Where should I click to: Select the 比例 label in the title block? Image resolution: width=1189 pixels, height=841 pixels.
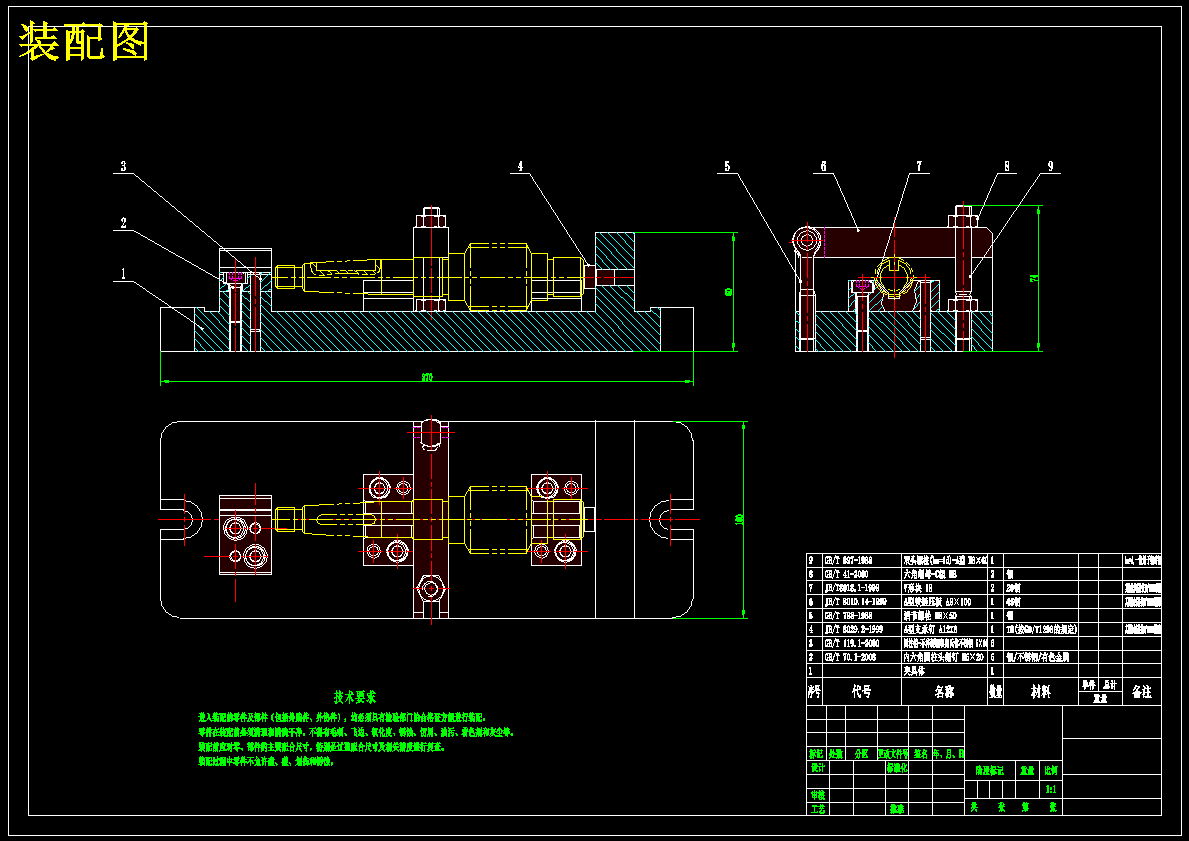click(x=1051, y=770)
